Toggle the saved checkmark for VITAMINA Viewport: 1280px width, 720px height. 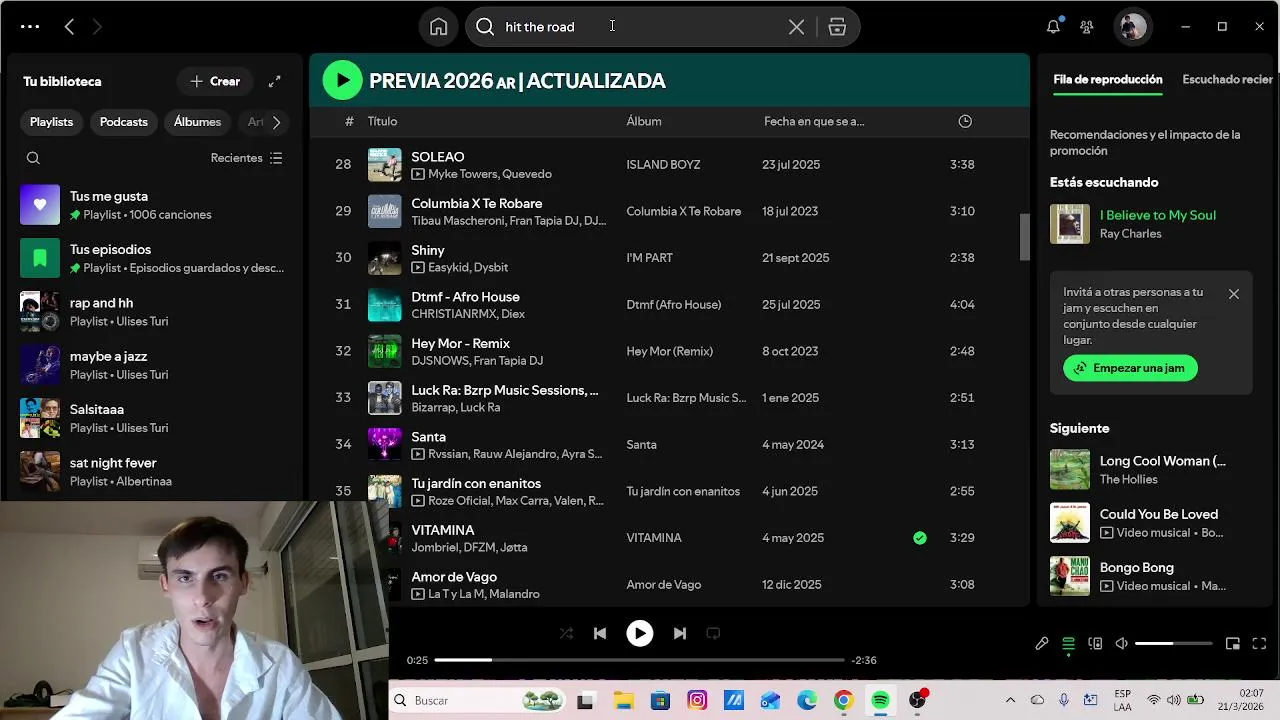tap(920, 538)
